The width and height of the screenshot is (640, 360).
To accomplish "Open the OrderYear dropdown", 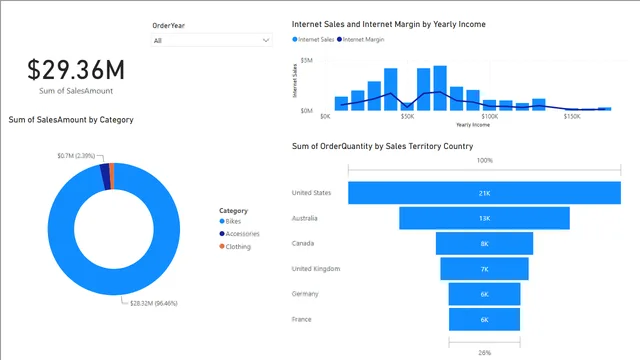I will 211,40.
